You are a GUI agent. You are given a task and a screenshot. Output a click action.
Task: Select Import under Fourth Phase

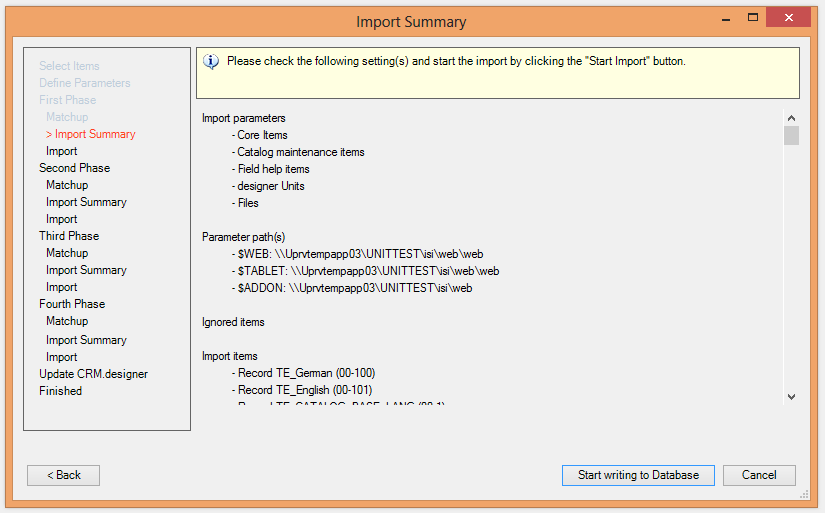pyautogui.click(x=61, y=357)
